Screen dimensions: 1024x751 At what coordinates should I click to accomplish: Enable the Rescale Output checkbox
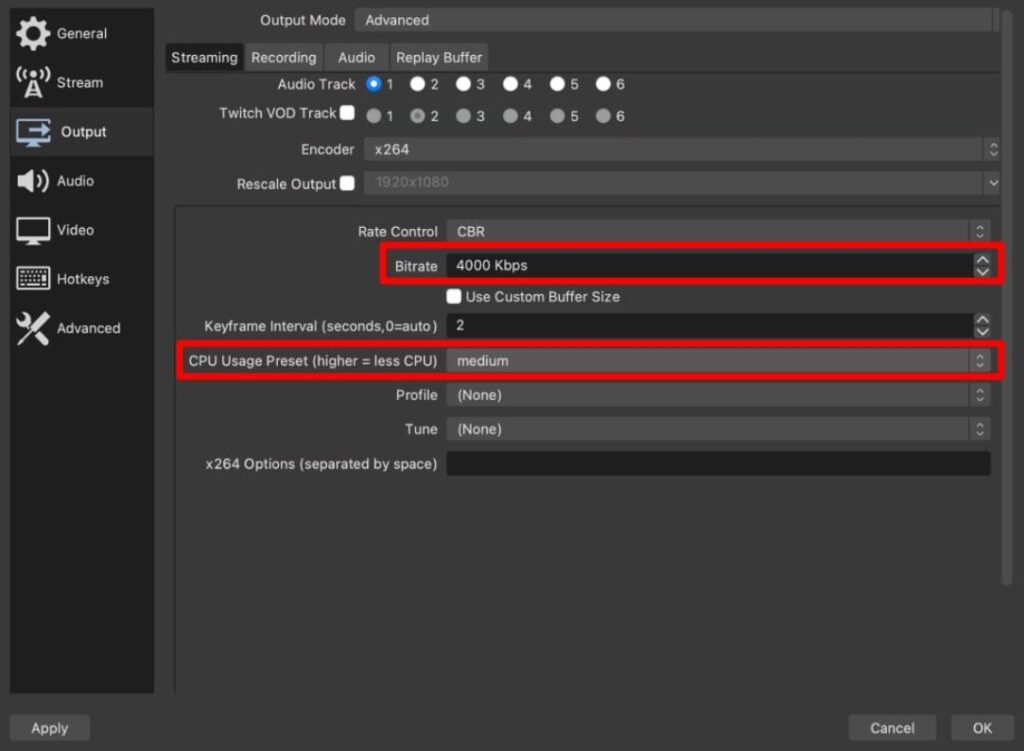(x=349, y=183)
